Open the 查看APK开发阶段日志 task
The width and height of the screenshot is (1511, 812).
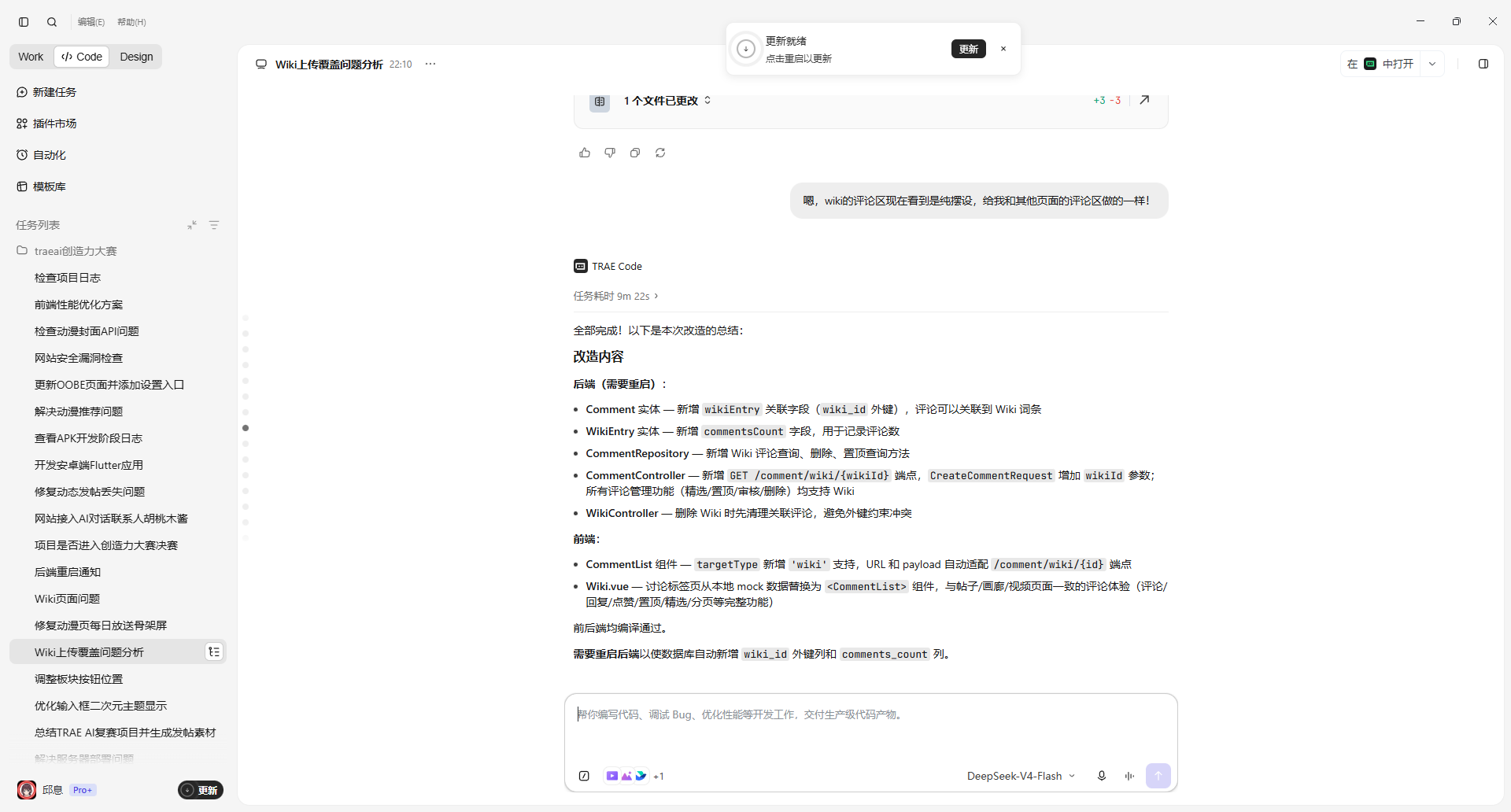click(118, 438)
